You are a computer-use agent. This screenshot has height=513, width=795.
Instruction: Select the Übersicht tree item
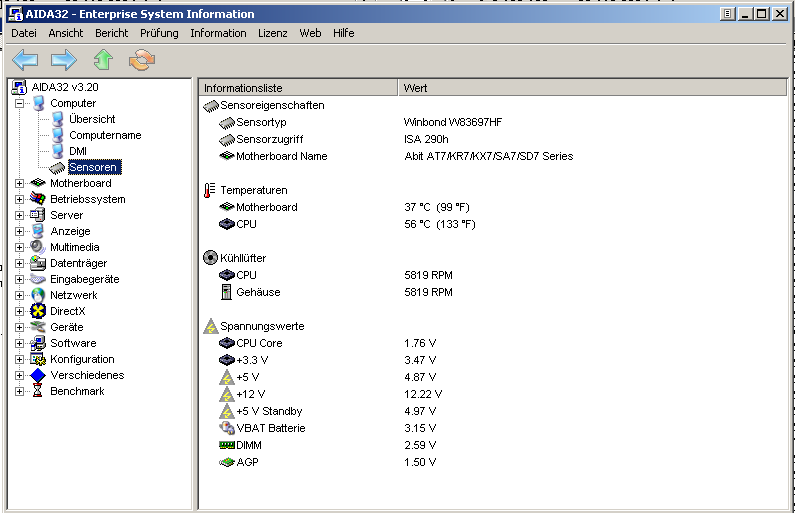(92, 119)
